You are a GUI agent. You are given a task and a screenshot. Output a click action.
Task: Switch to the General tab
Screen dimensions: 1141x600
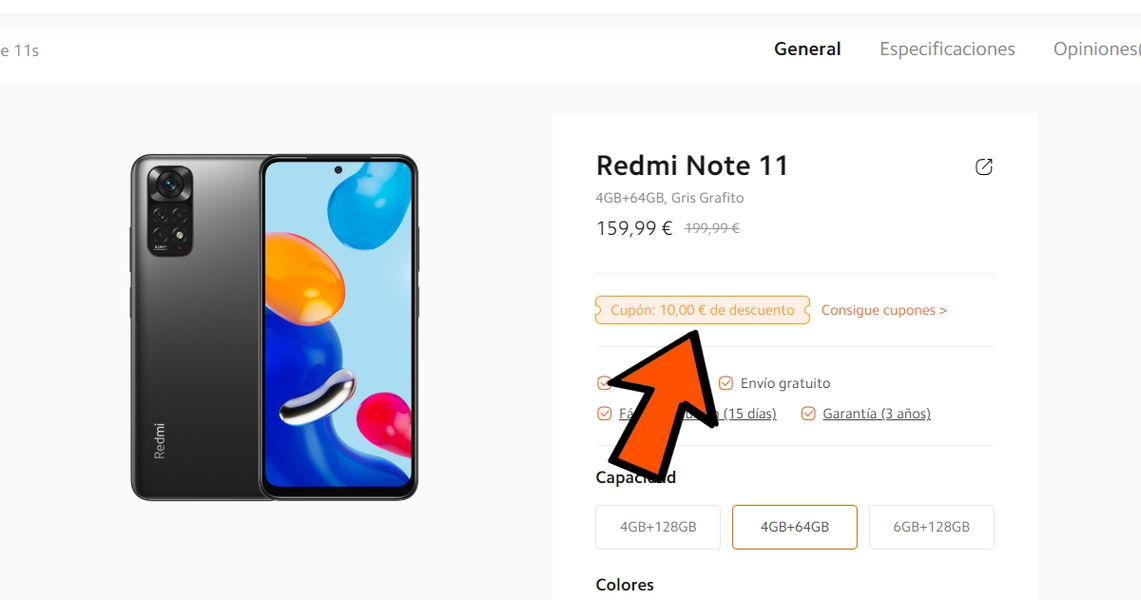807,49
